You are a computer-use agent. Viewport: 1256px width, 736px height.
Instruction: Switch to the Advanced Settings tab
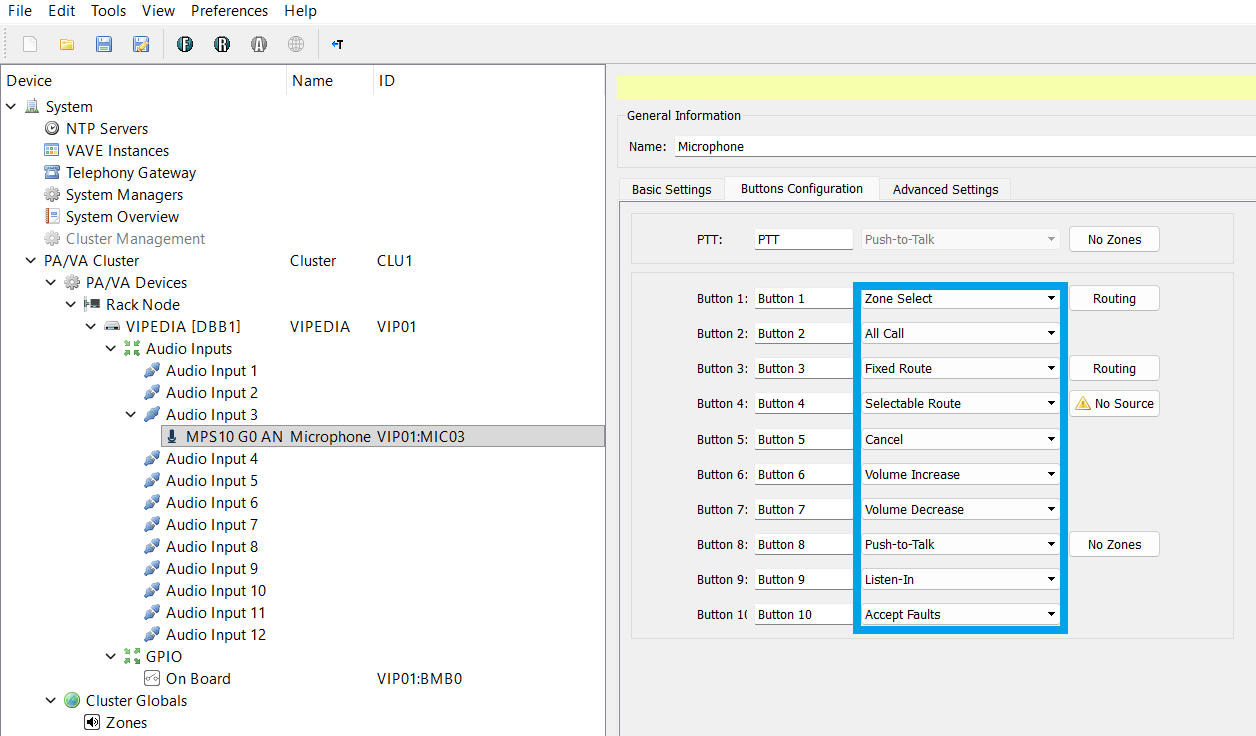click(x=945, y=189)
